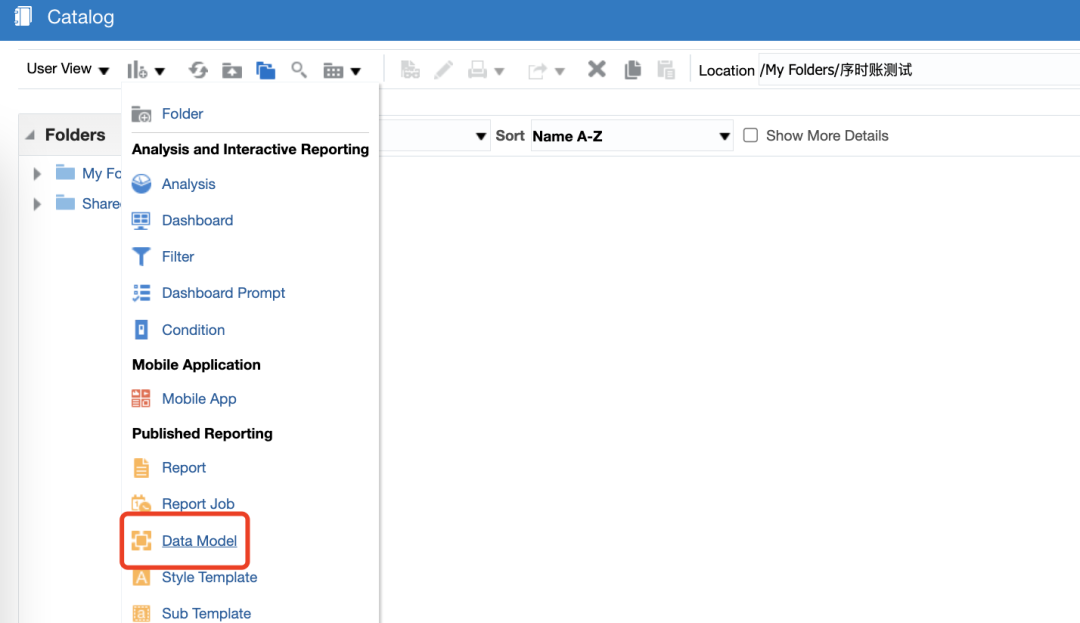
Task: Click the Copy icon in toolbar
Action: [632, 70]
